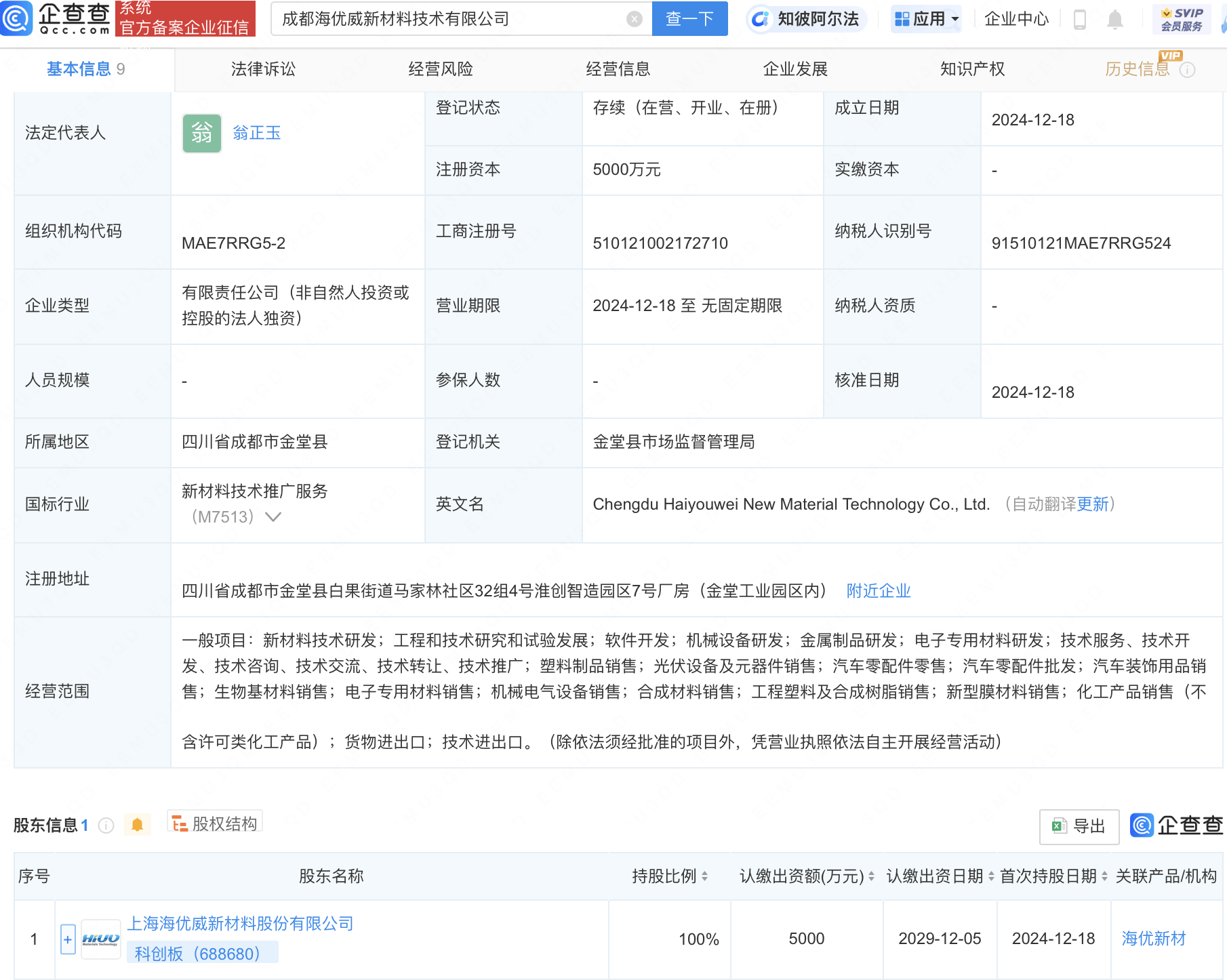The image size is (1227, 980).
Task: Switch to the 法律诉讼 tab
Action: (x=263, y=69)
